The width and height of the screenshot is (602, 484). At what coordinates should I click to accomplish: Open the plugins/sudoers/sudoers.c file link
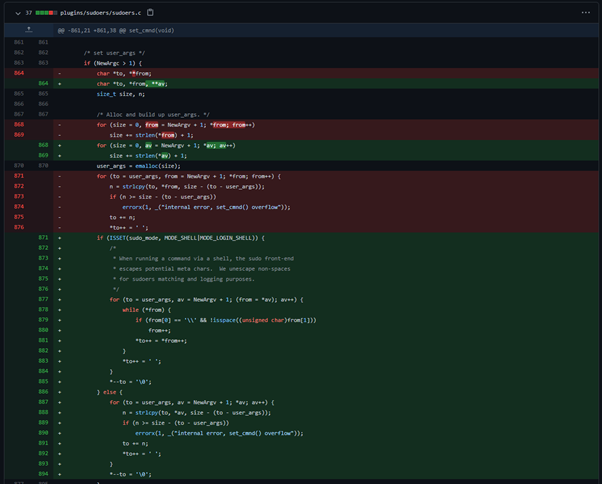coord(102,13)
